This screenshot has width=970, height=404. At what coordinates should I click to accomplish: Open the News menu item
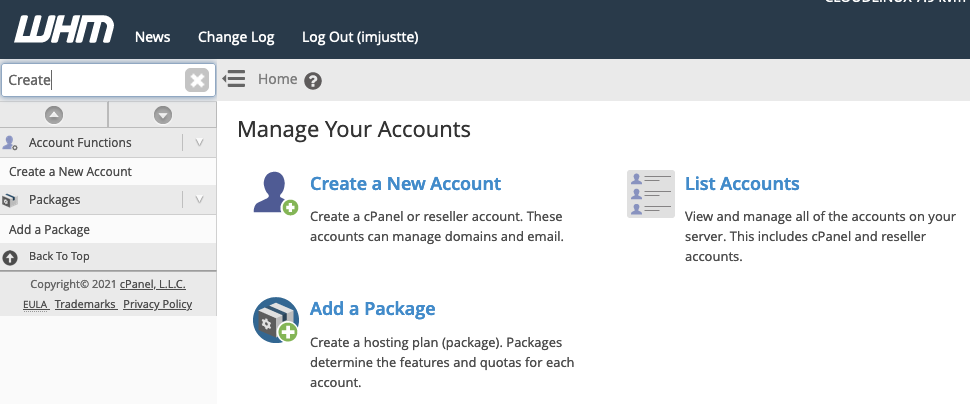(152, 37)
